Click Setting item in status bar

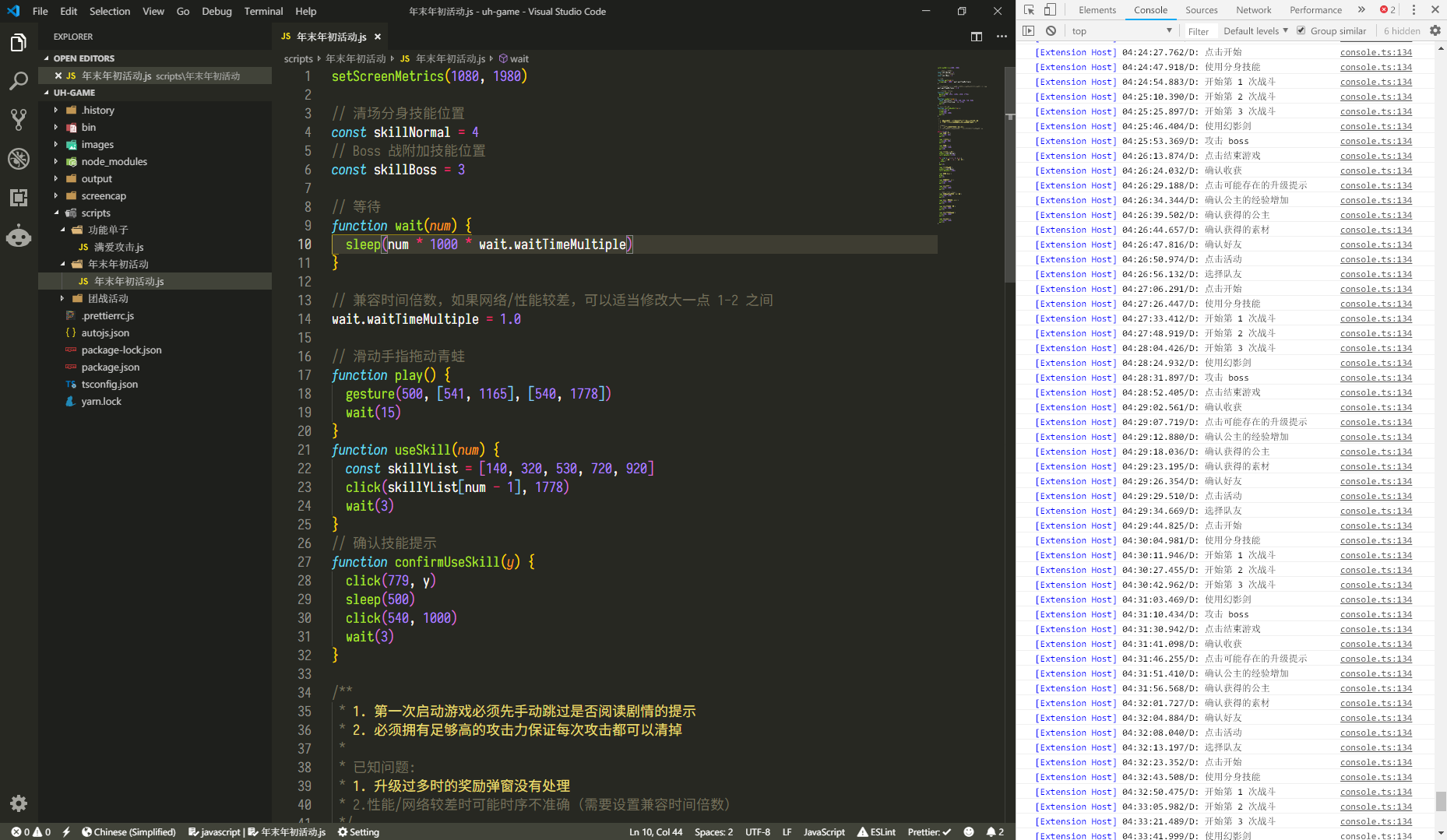tap(358, 831)
